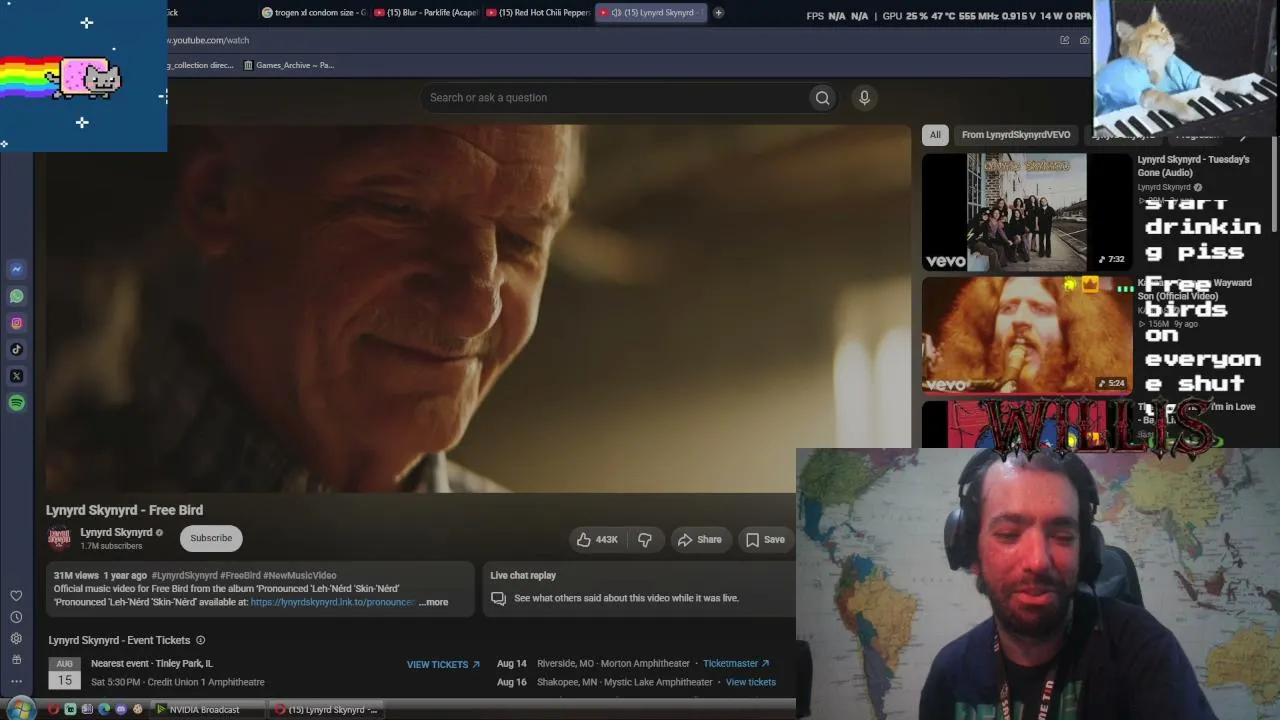Open Instagram in the browser sidebar
The height and width of the screenshot is (720, 1280).
[x=16, y=323]
